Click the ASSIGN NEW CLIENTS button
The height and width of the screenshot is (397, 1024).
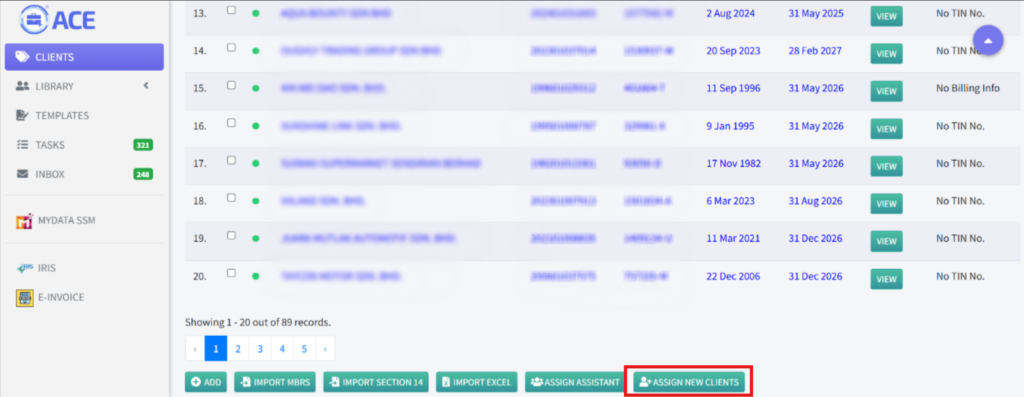pyautogui.click(x=689, y=382)
